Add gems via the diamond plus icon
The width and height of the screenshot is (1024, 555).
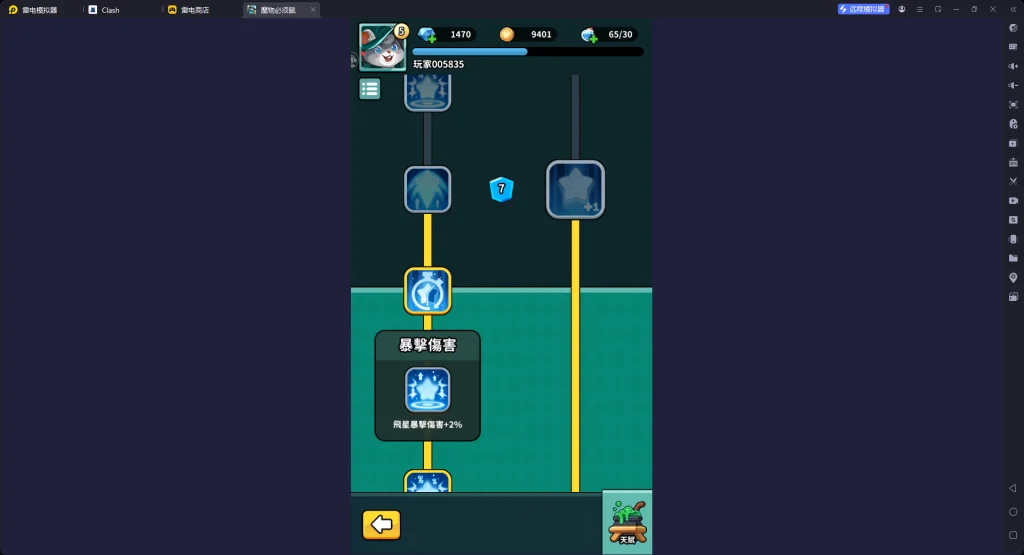[x=427, y=35]
